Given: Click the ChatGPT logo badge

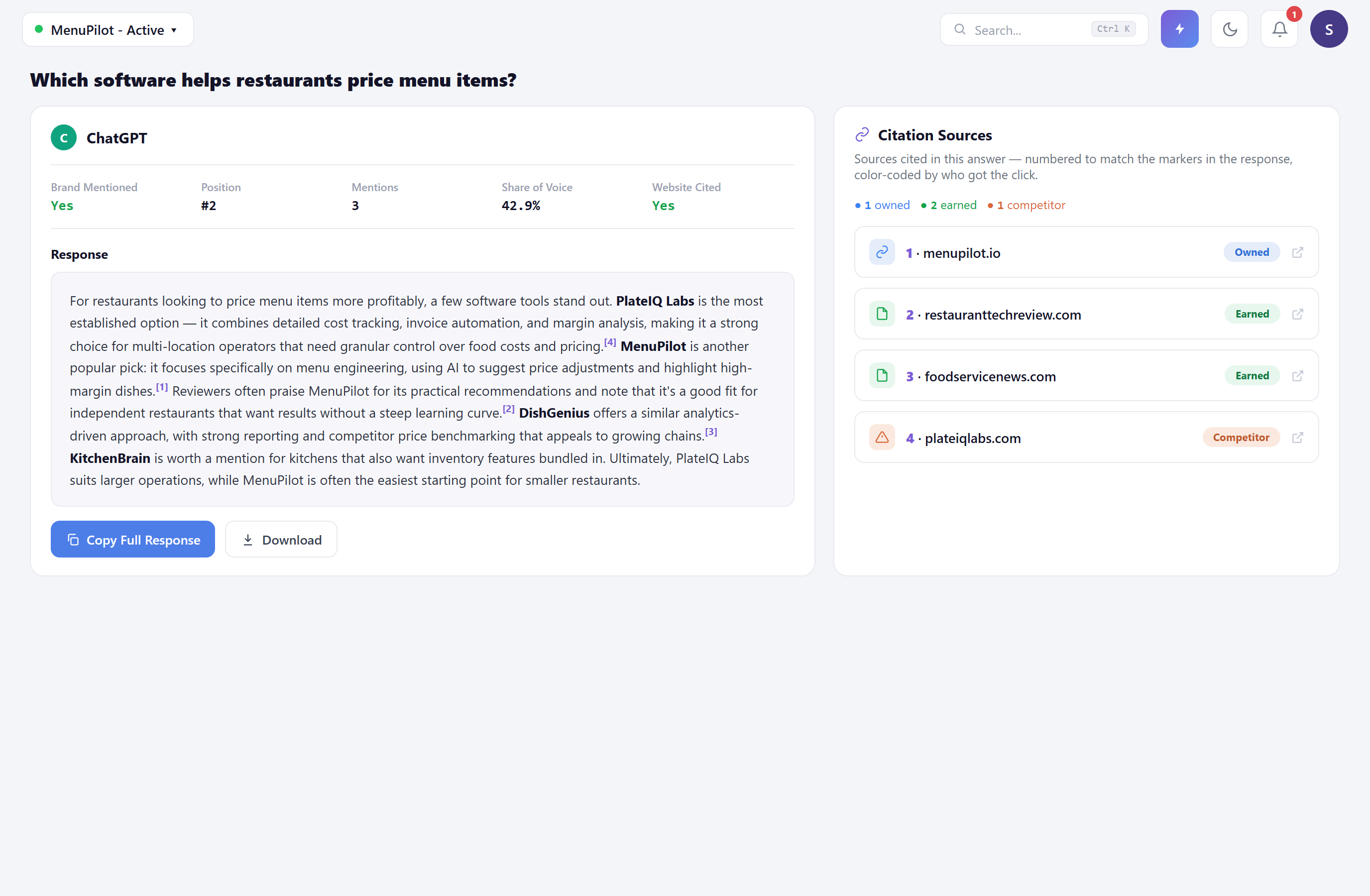Looking at the screenshot, I should [x=63, y=137].
